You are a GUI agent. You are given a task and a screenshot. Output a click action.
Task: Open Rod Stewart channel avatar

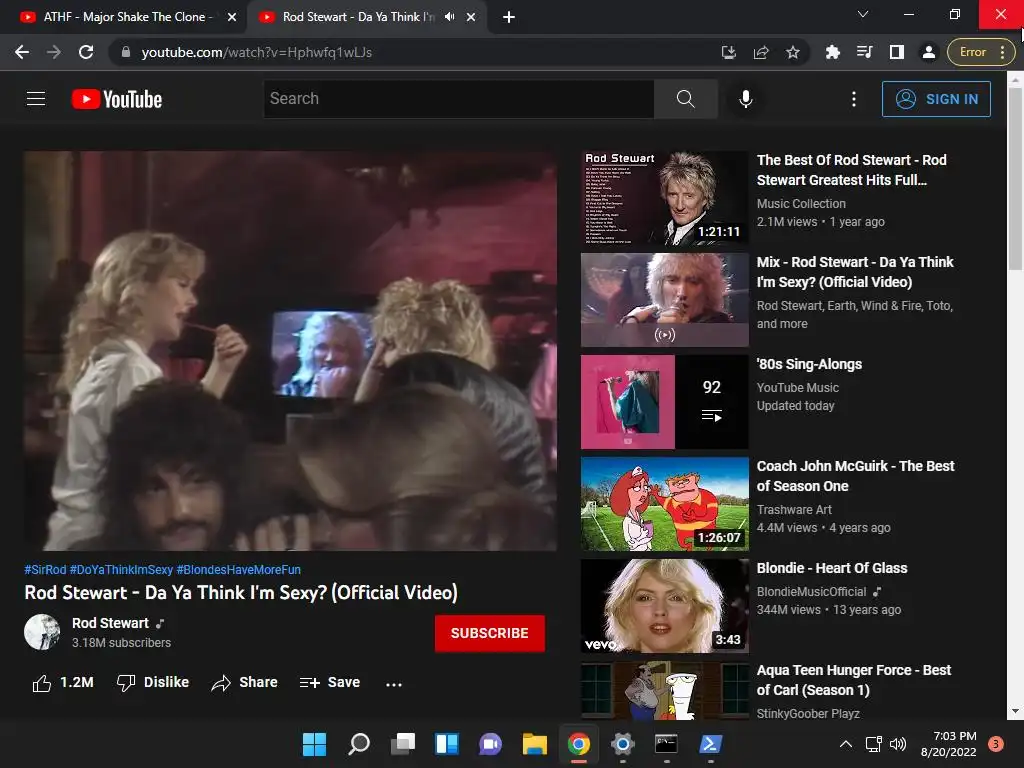pos(42,632)
